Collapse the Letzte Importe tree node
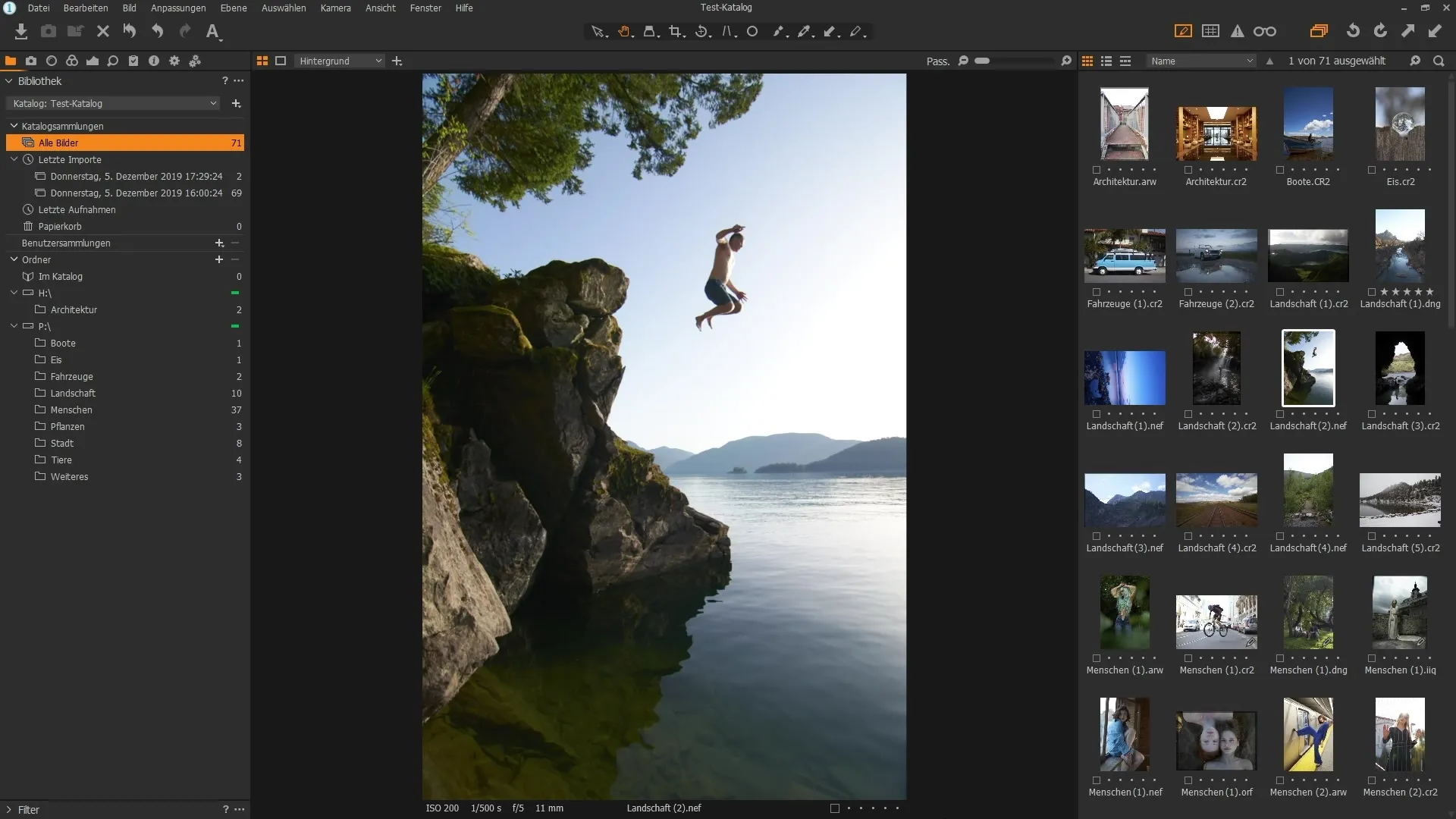 (13, 159)
